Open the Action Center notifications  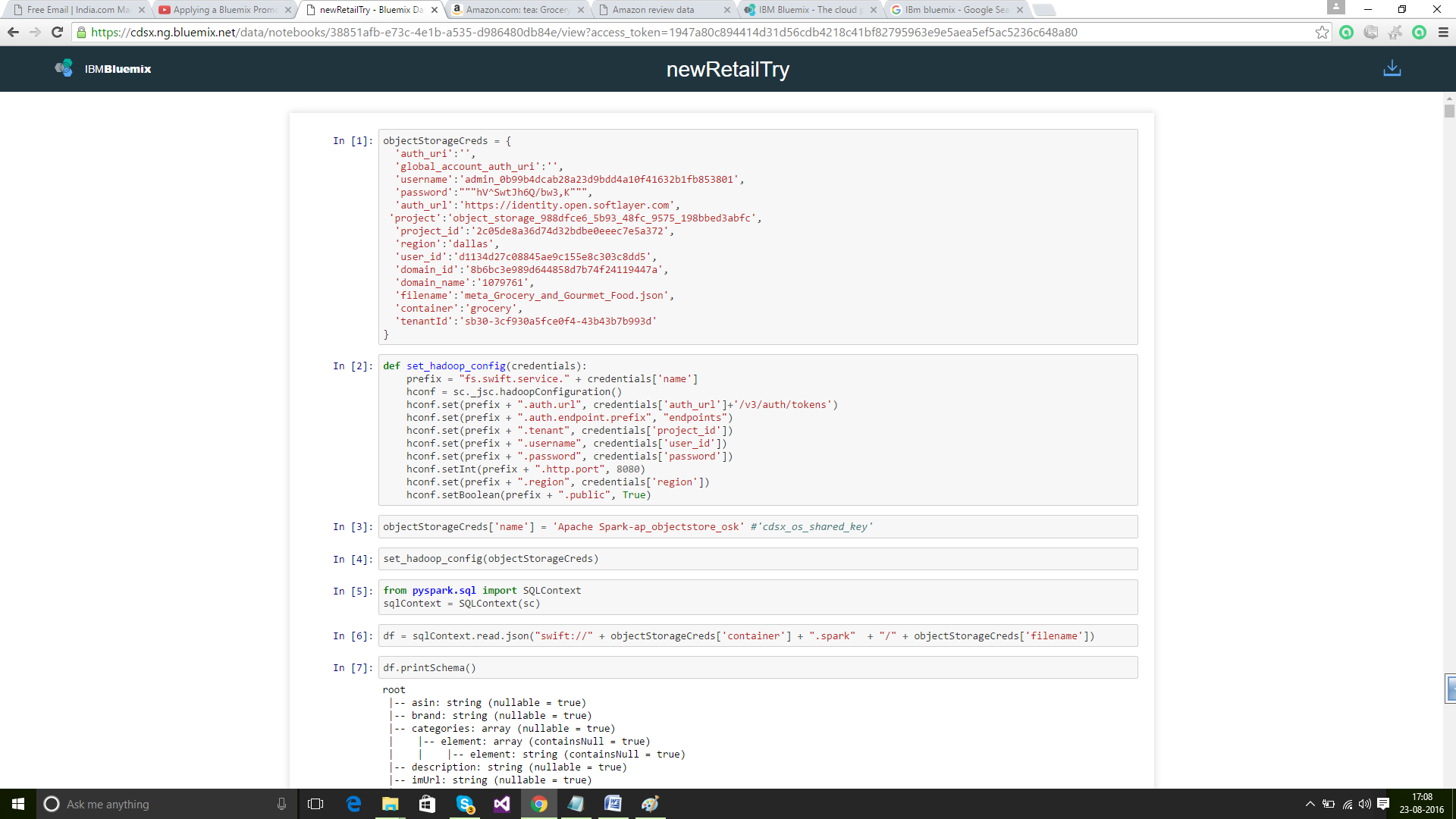[1383, 804]
